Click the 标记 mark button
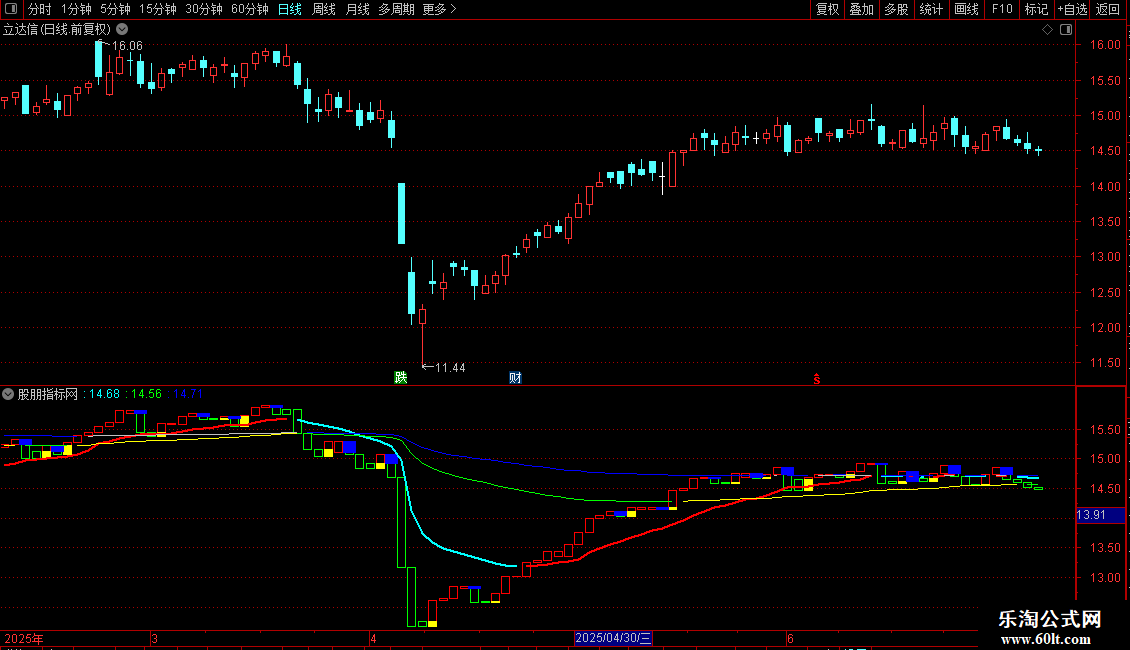The image size is (1130, 650). click(x=1036, y=9)
